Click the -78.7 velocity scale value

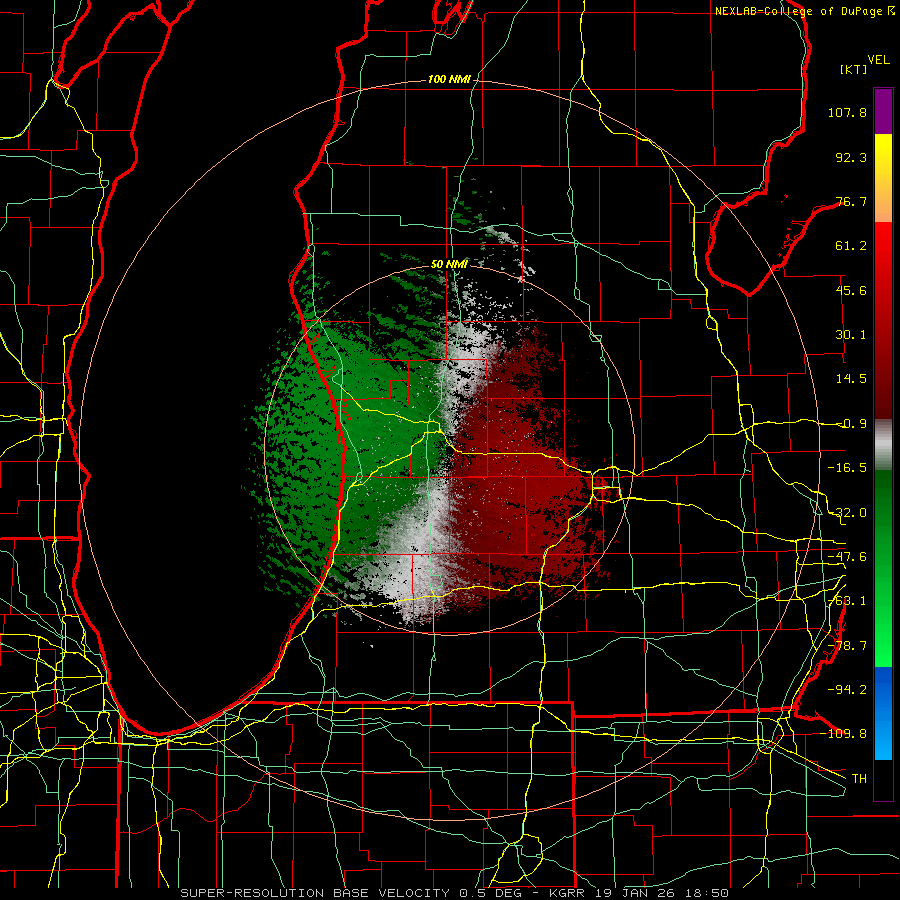tap(847, 646)
